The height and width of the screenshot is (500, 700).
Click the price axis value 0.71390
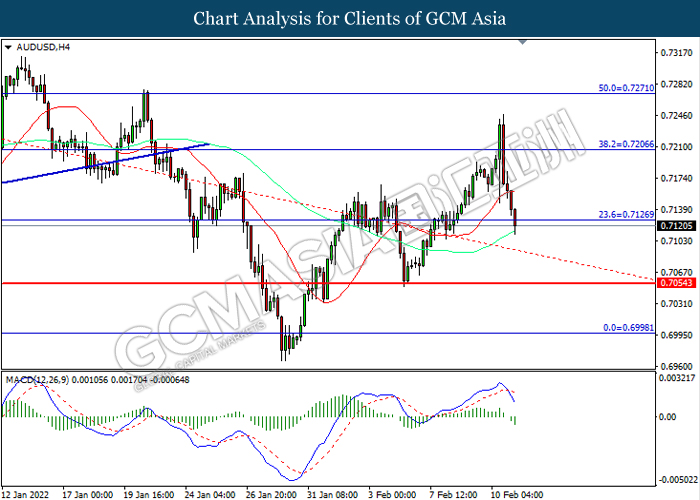click(676, 210)
